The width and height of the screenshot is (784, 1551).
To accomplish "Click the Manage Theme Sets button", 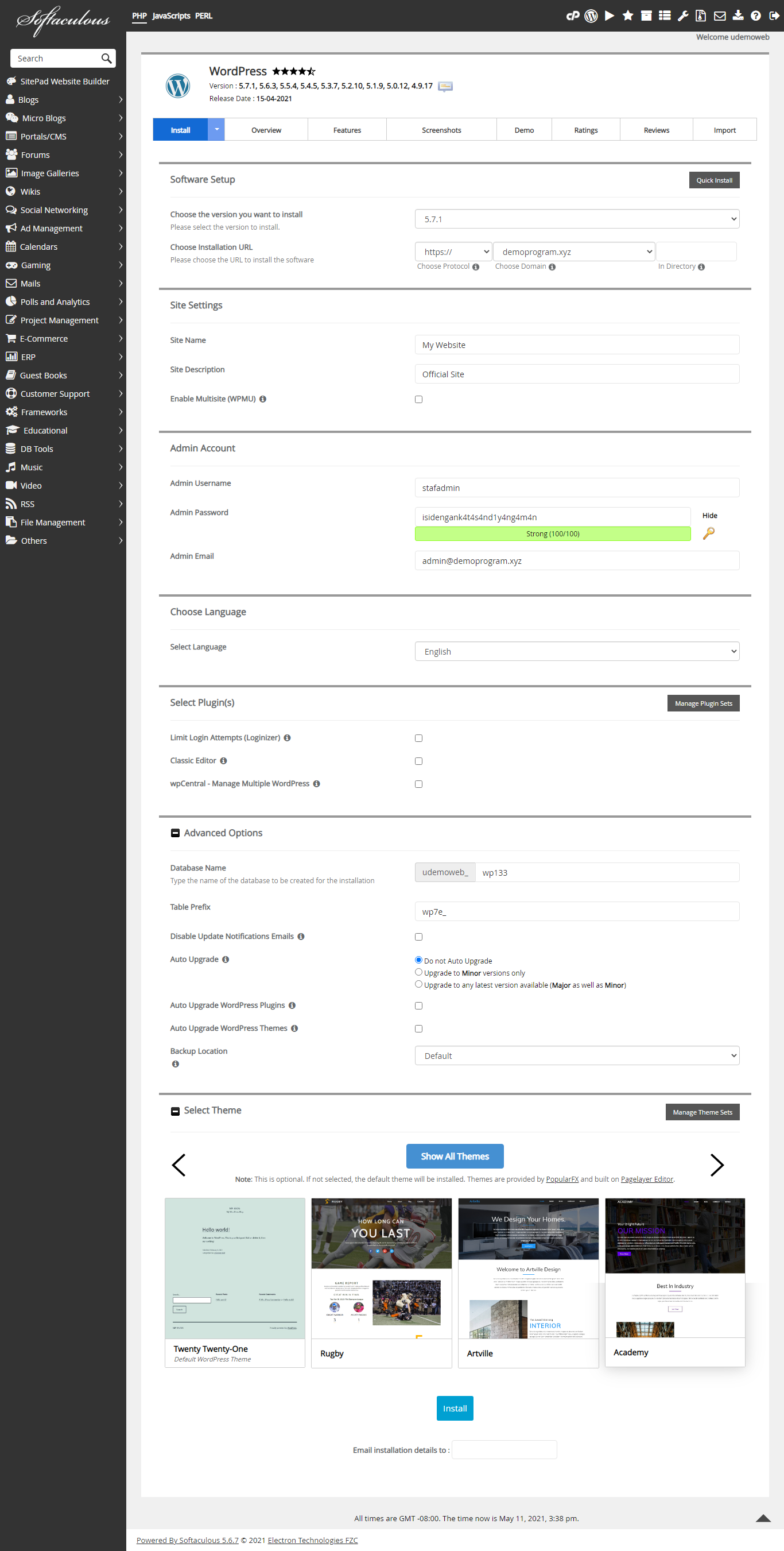I will point(702,1112).
